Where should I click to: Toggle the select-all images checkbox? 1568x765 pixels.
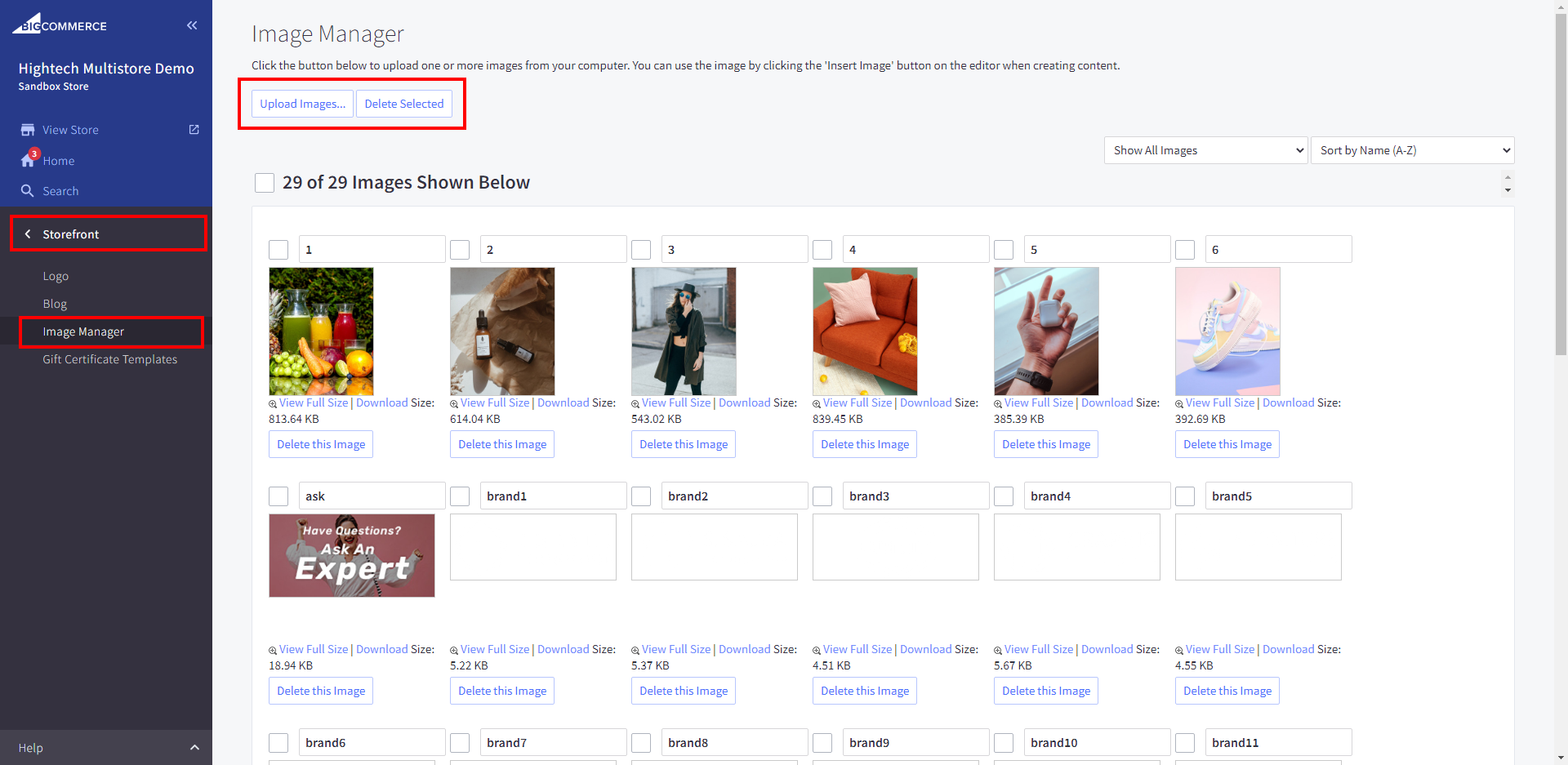pos(265,183)
